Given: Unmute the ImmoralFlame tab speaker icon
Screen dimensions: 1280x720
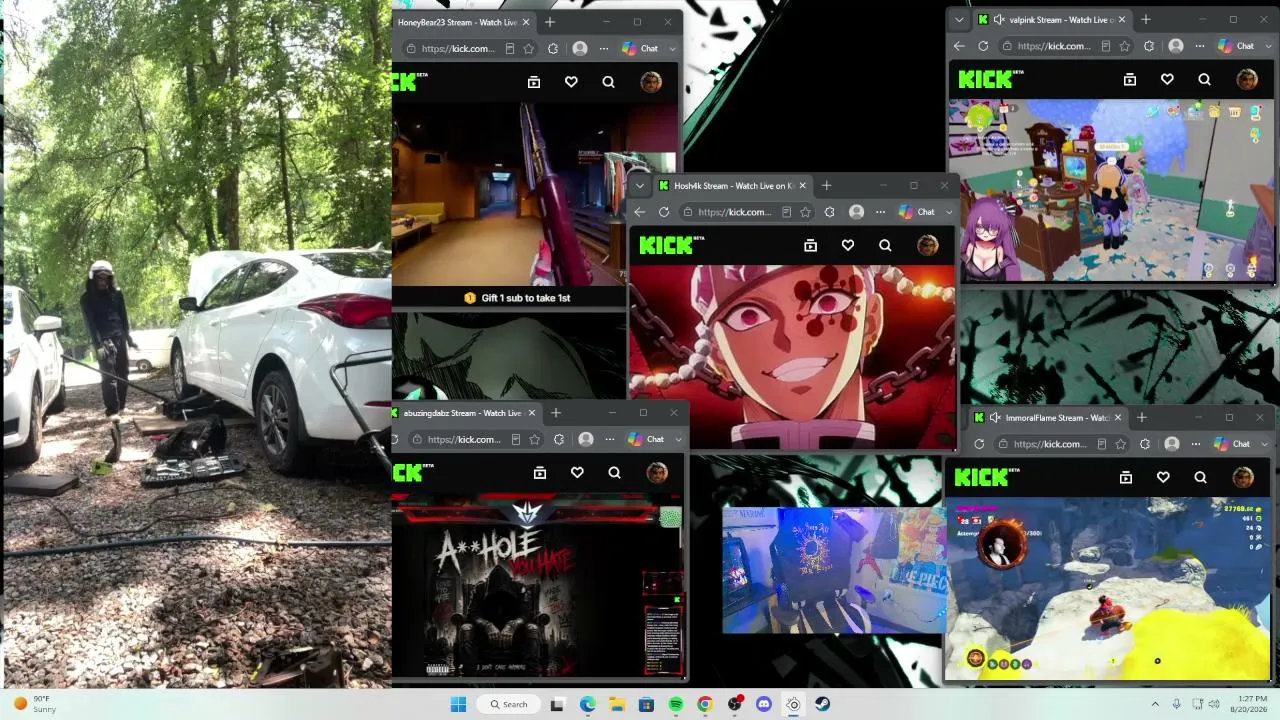Looking at the screenshot, I should 994,418.
